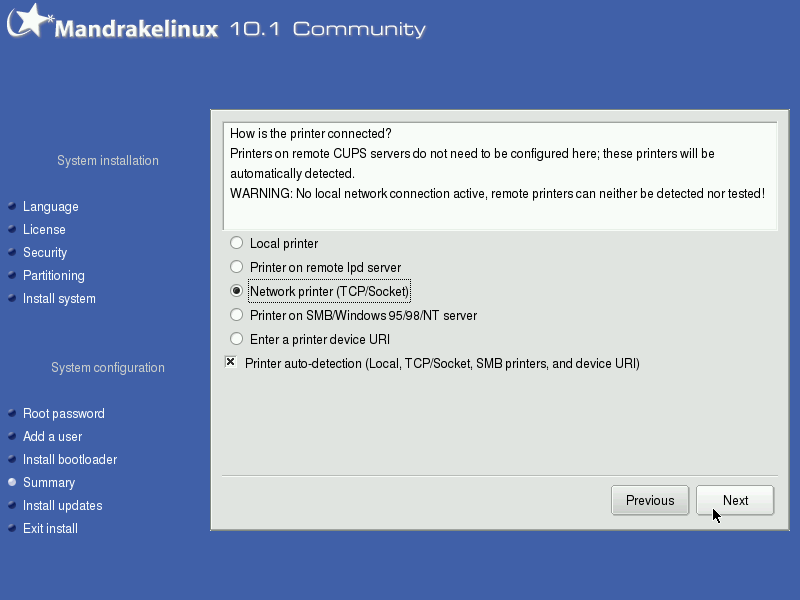
Task: Click the bullet beside Install system
Action: click(12, 298)
